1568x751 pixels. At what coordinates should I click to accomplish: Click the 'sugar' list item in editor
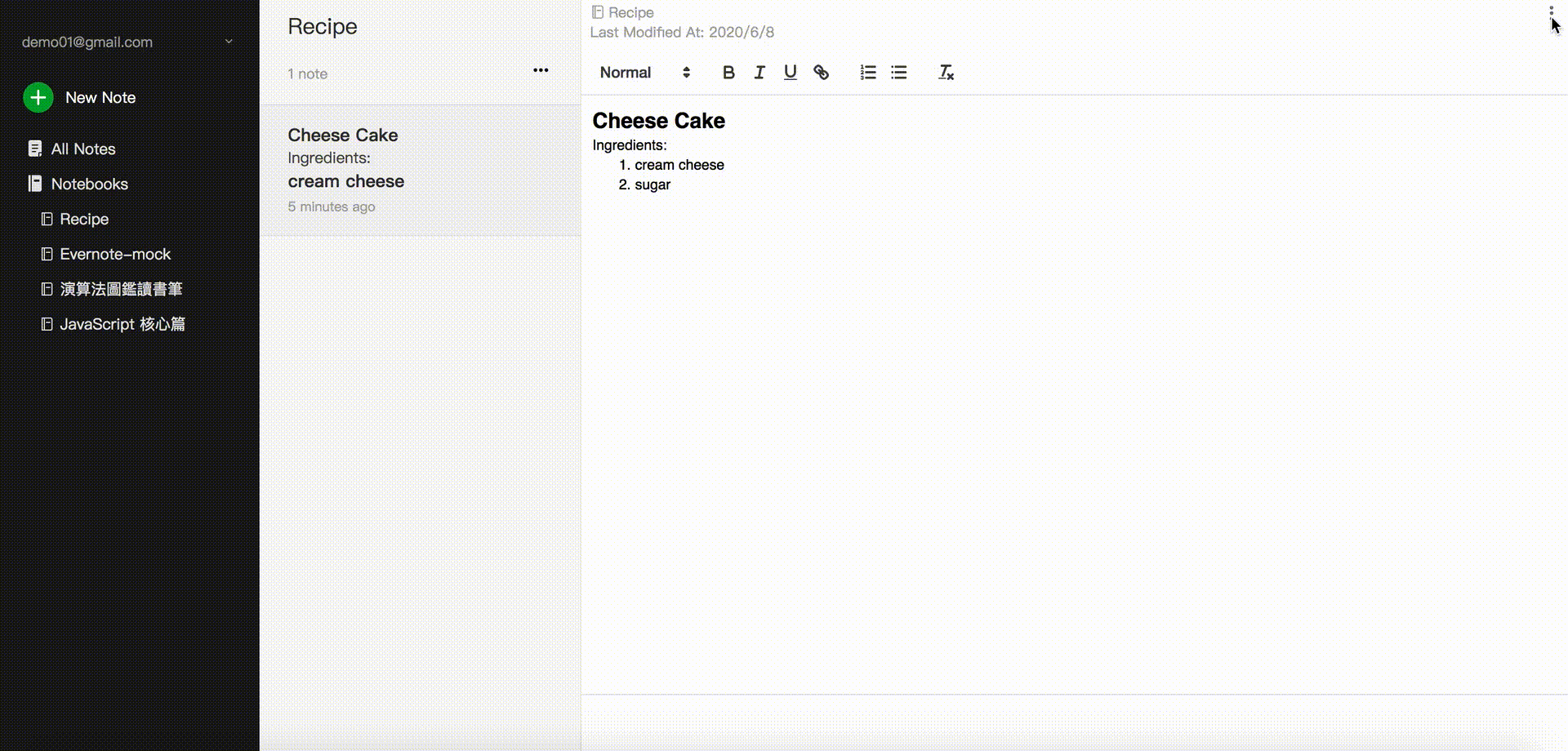[x=653, y=184]
